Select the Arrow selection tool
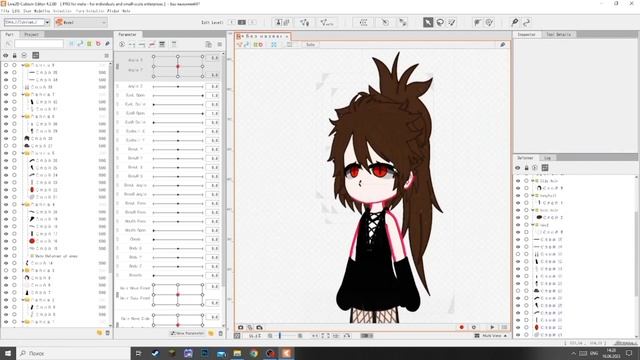Viewport: 640px width, 360px height. (428, 22)
